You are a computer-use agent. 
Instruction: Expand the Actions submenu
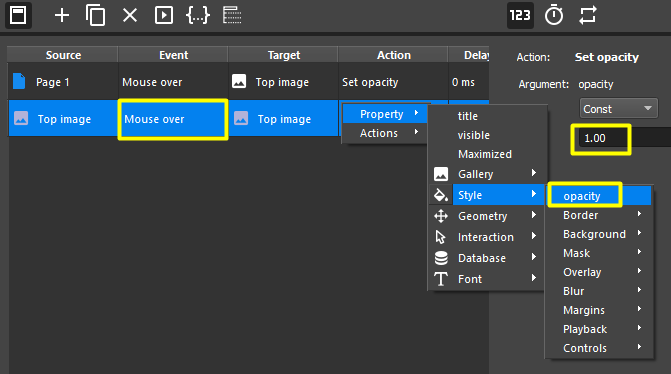(x=385, y=133)
